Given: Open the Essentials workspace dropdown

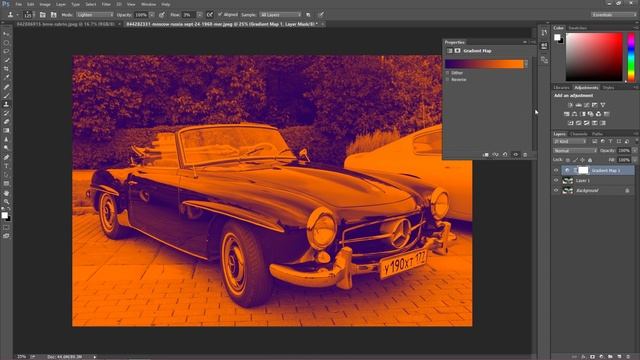Looking at the screenshot, I should 613,15.
